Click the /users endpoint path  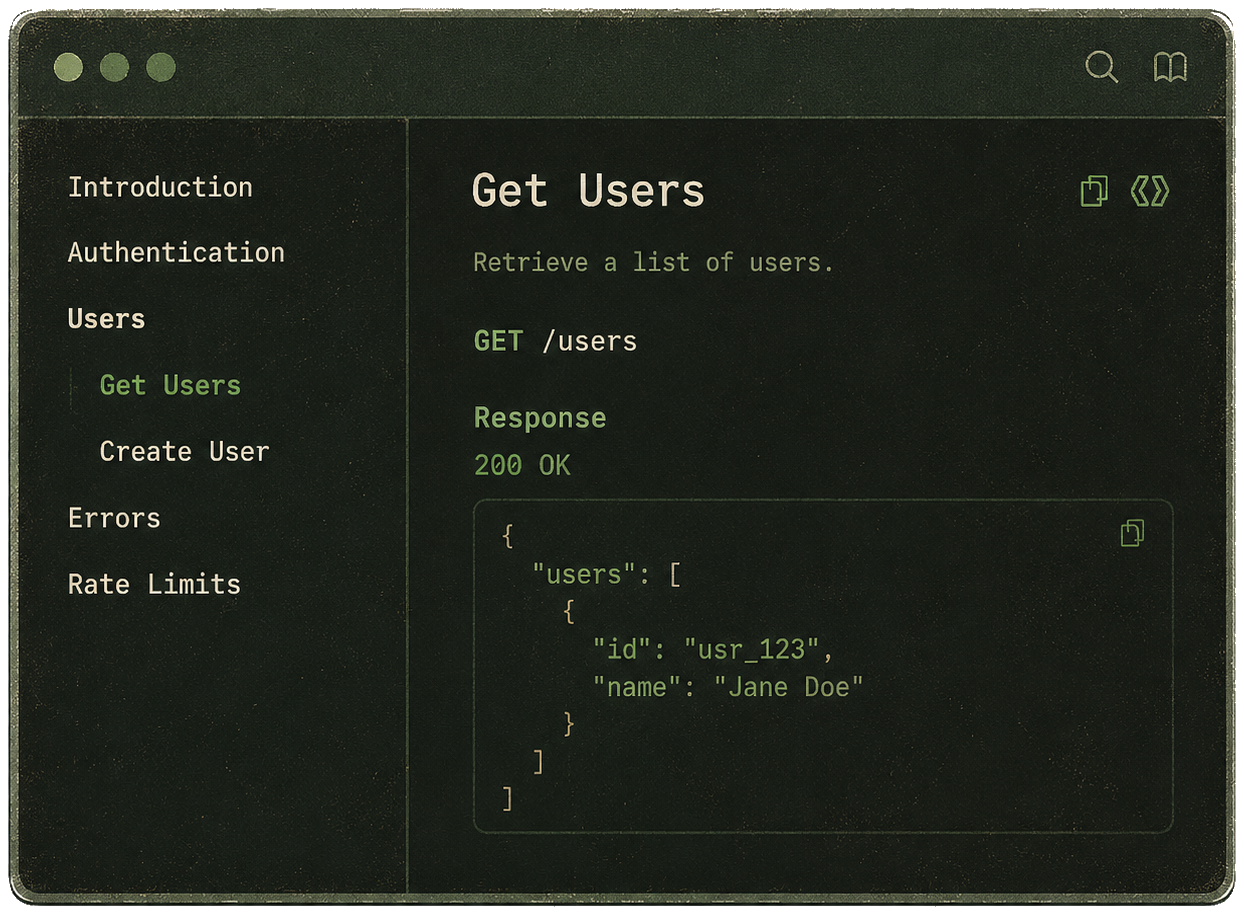589,341
